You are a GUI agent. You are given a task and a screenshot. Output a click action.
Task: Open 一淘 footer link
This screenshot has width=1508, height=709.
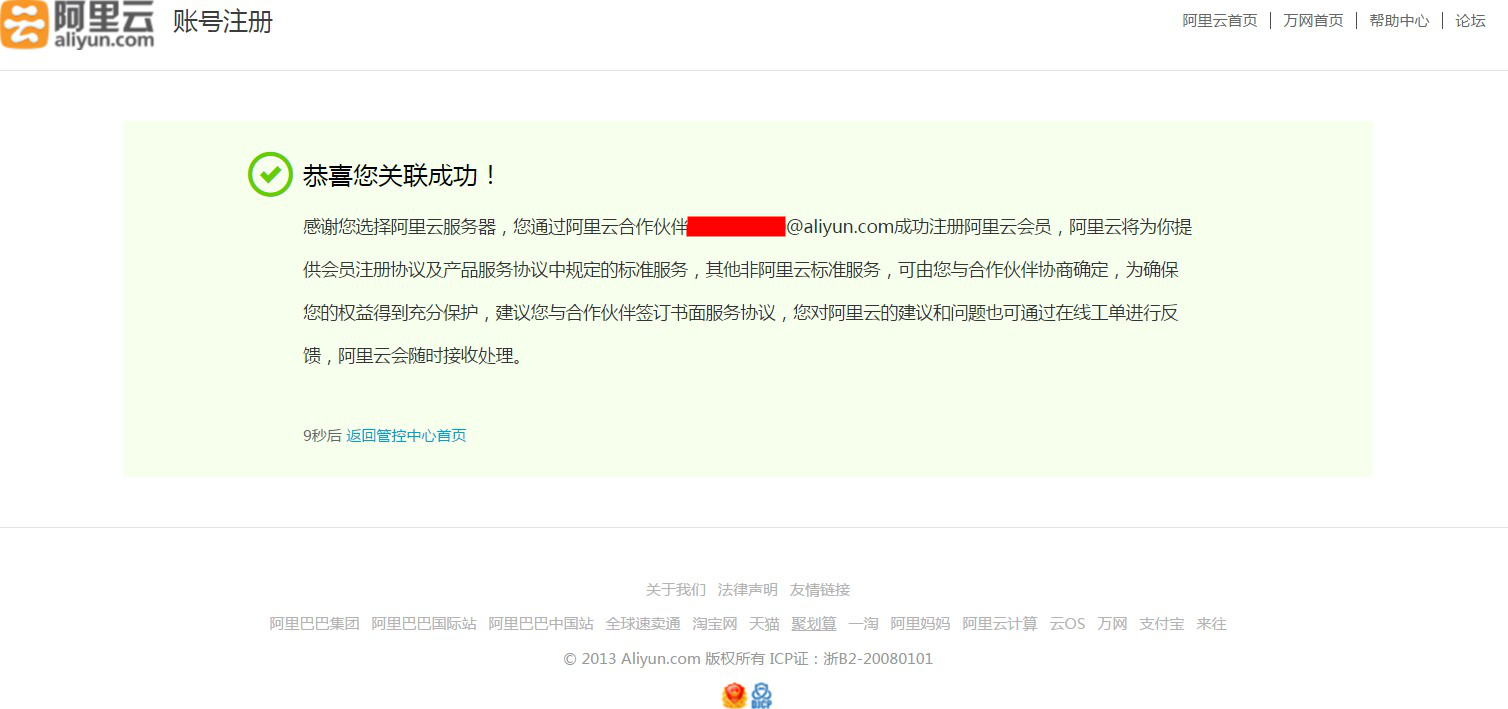(864, 624)
